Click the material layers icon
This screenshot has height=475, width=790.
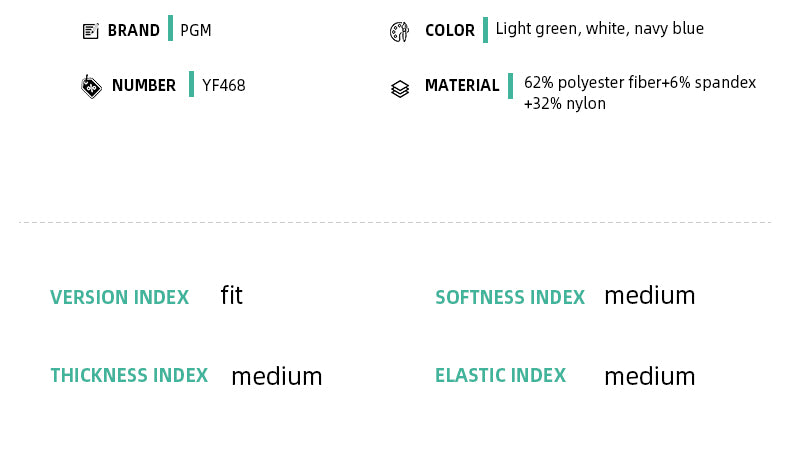(400, 89)
